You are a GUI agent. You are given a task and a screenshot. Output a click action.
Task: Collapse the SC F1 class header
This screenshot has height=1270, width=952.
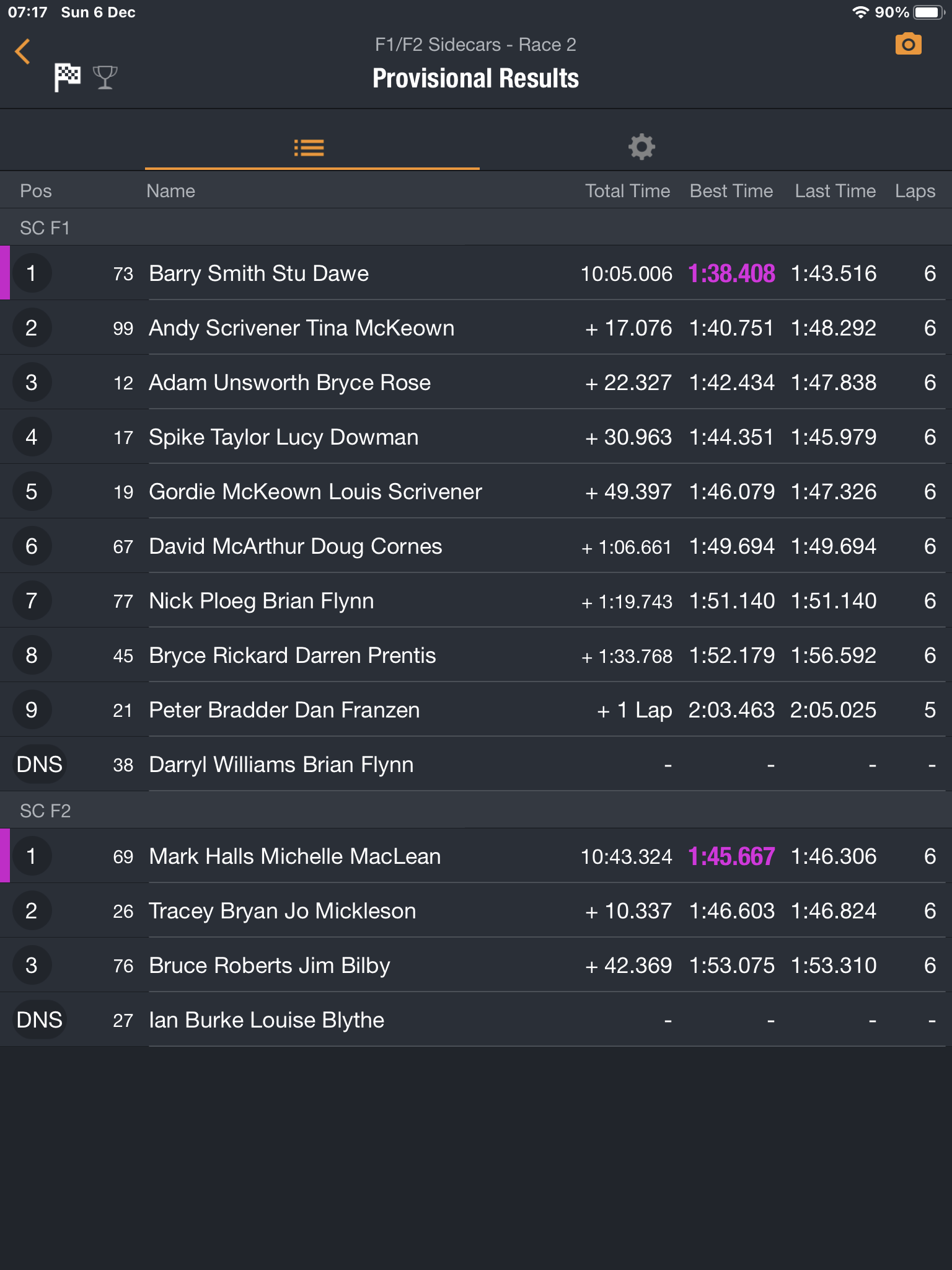pos(45,228)
